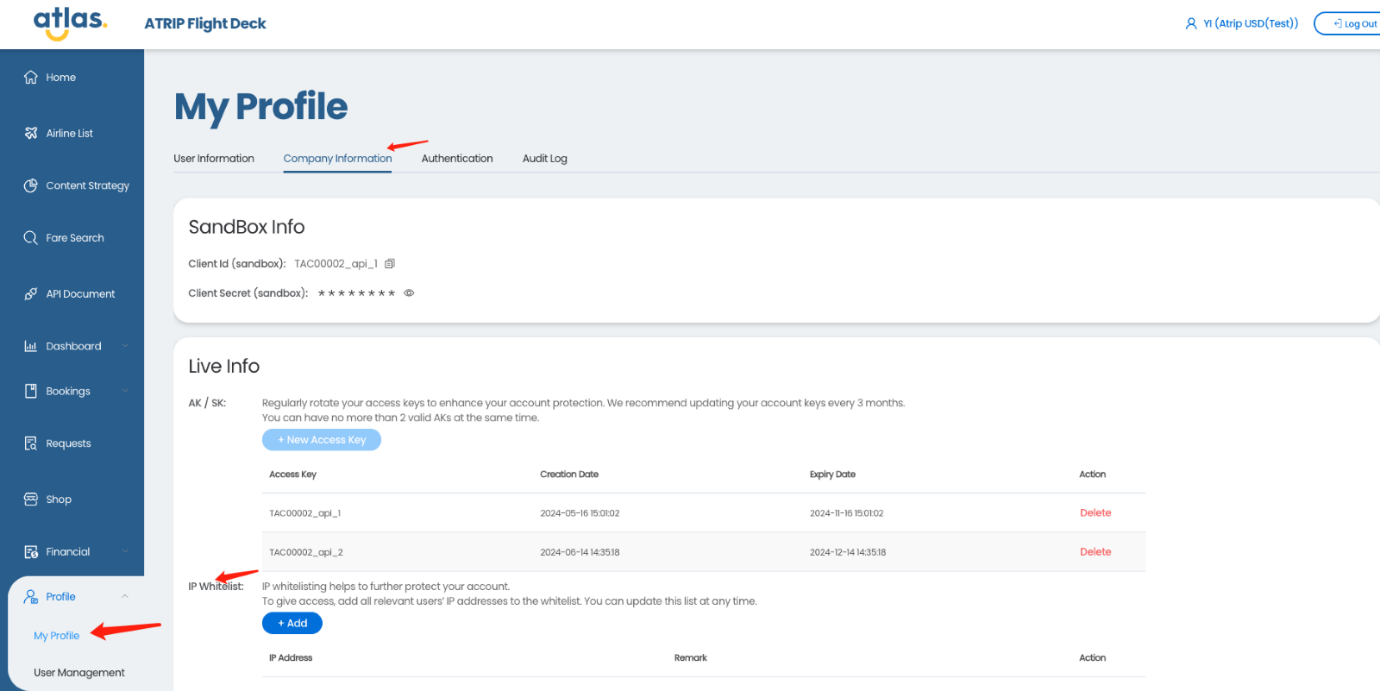
Task: Expand the Bookings menu chevron
Action: (x=125, y=391)
